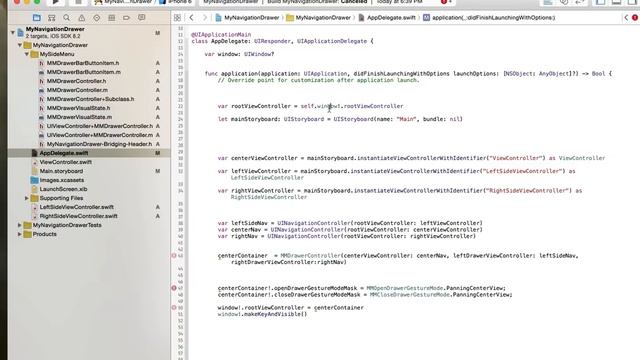Viewport: 640px width, 360px height.
Task: Show the Project navigator
Action: pos(37,18)
